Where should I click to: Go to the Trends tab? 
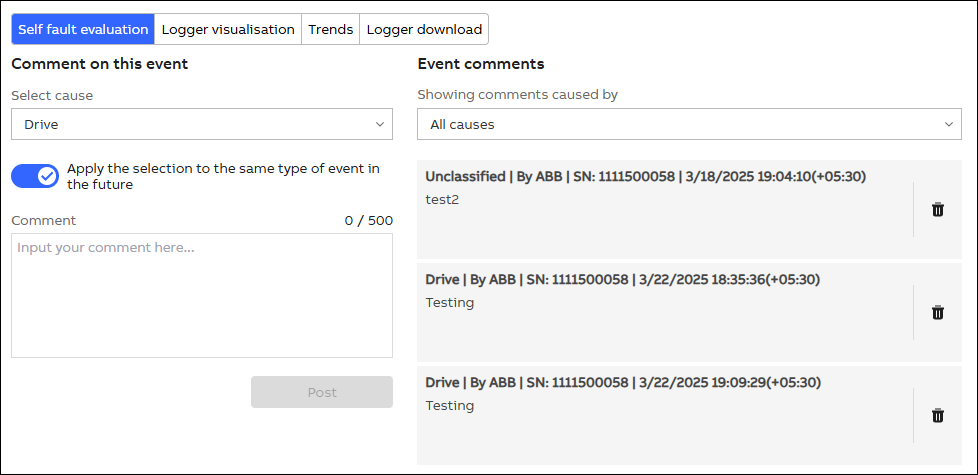click(x=330, y=29)
